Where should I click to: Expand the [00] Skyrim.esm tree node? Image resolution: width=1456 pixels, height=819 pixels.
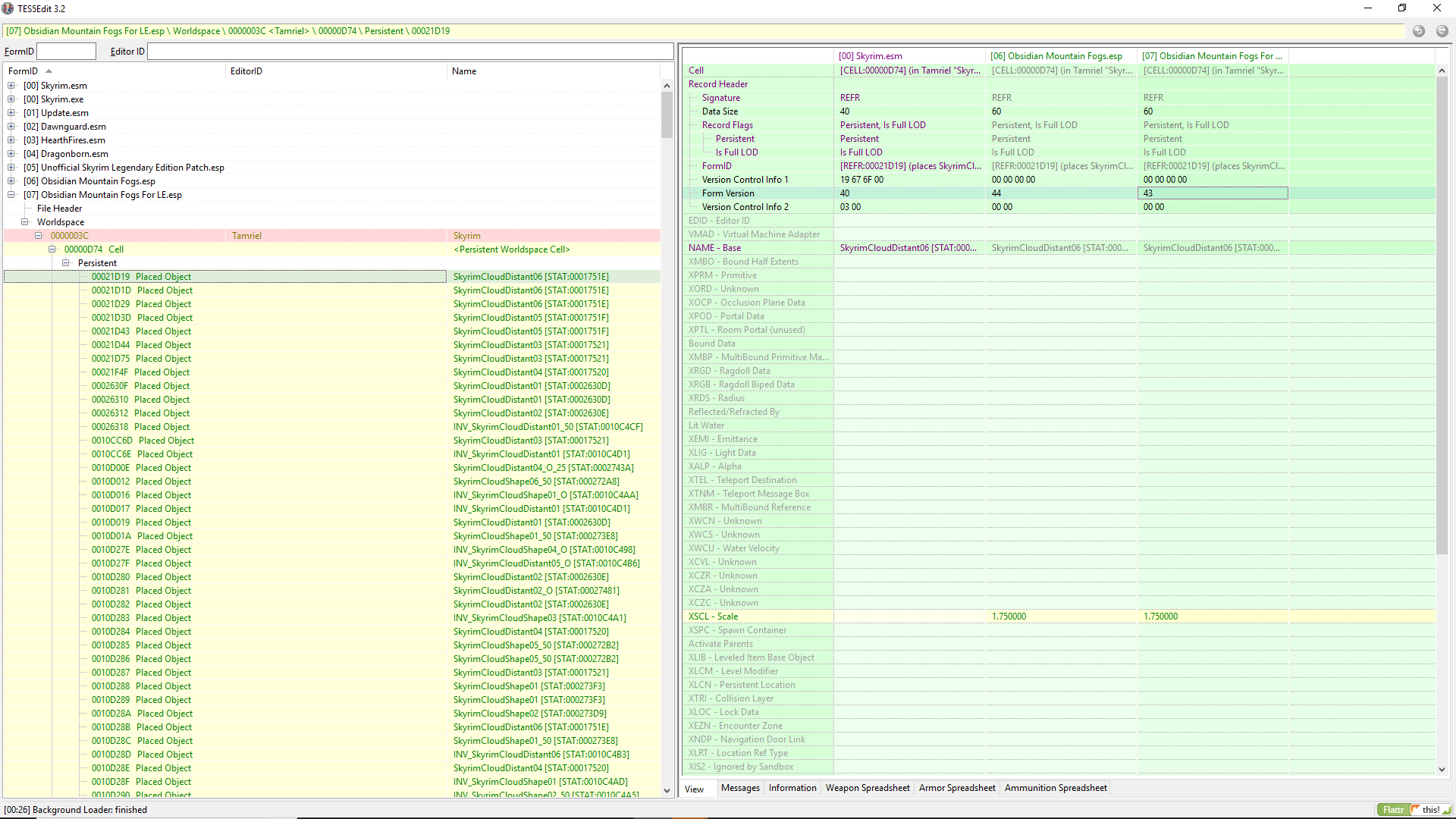click(11, 86)
